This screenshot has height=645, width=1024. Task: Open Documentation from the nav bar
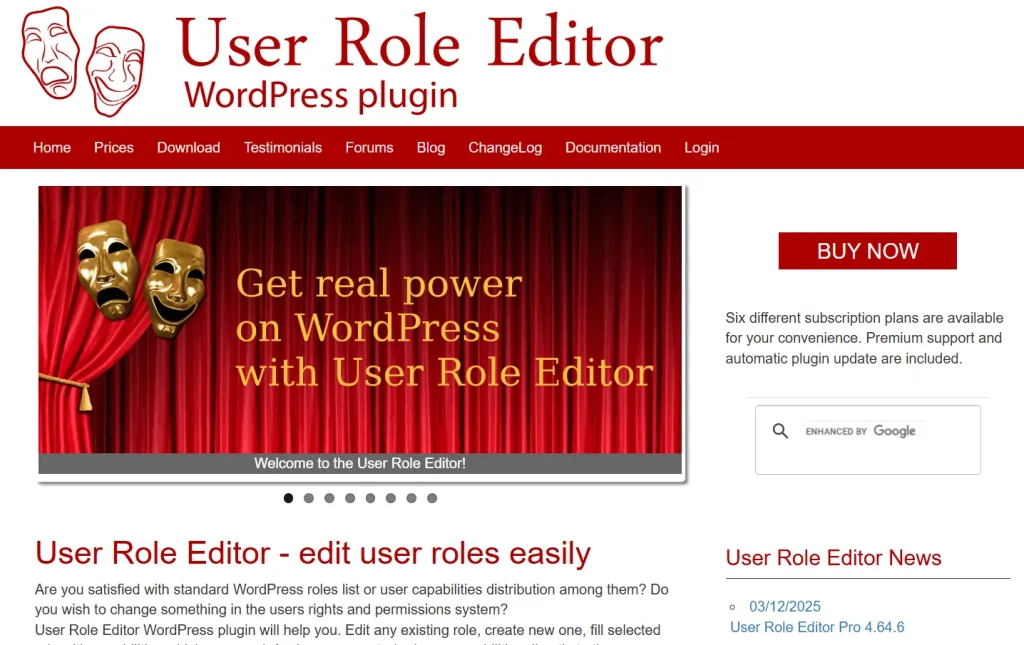[x=613, y=148]
